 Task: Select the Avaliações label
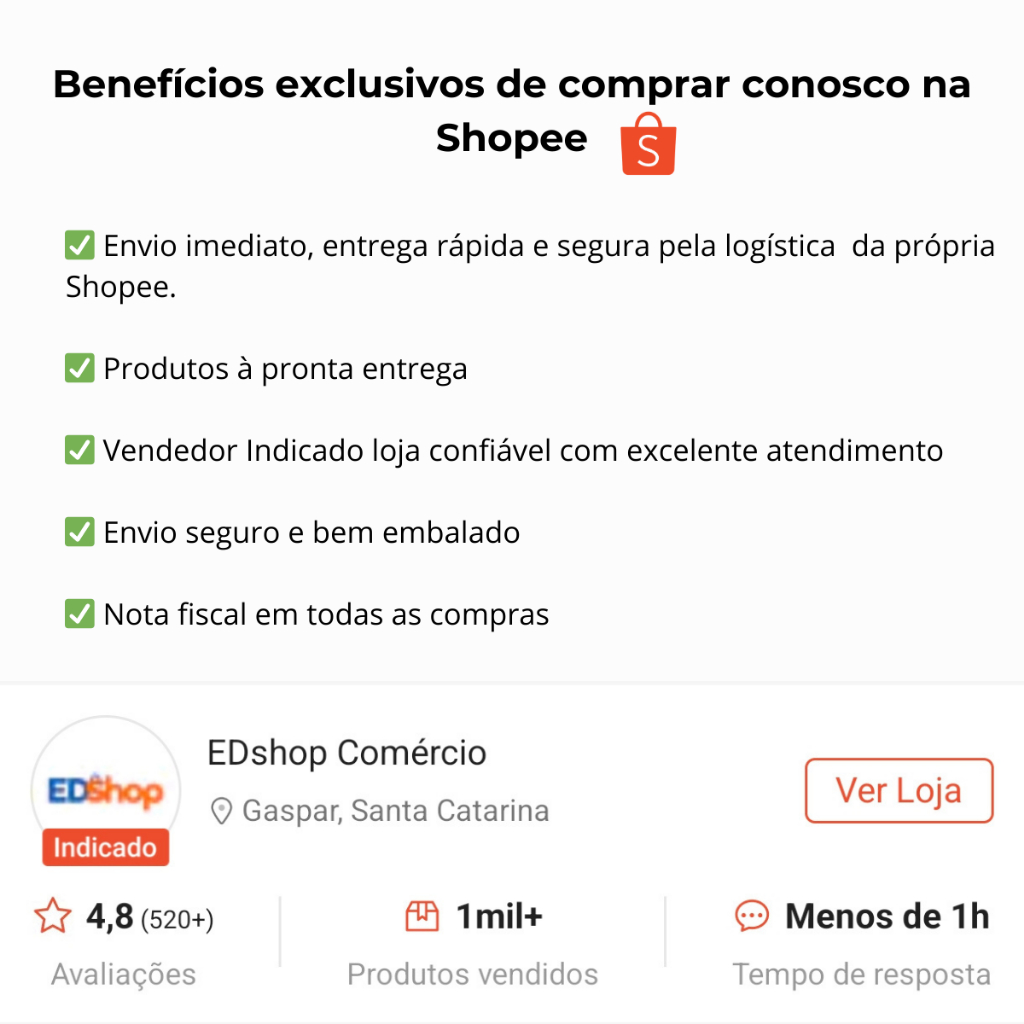(123, 974)
